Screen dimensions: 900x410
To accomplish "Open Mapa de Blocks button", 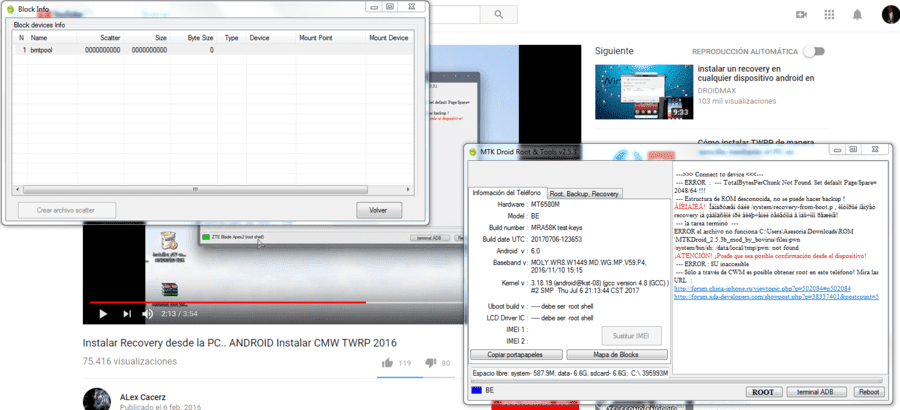I will tap(617, 354).
